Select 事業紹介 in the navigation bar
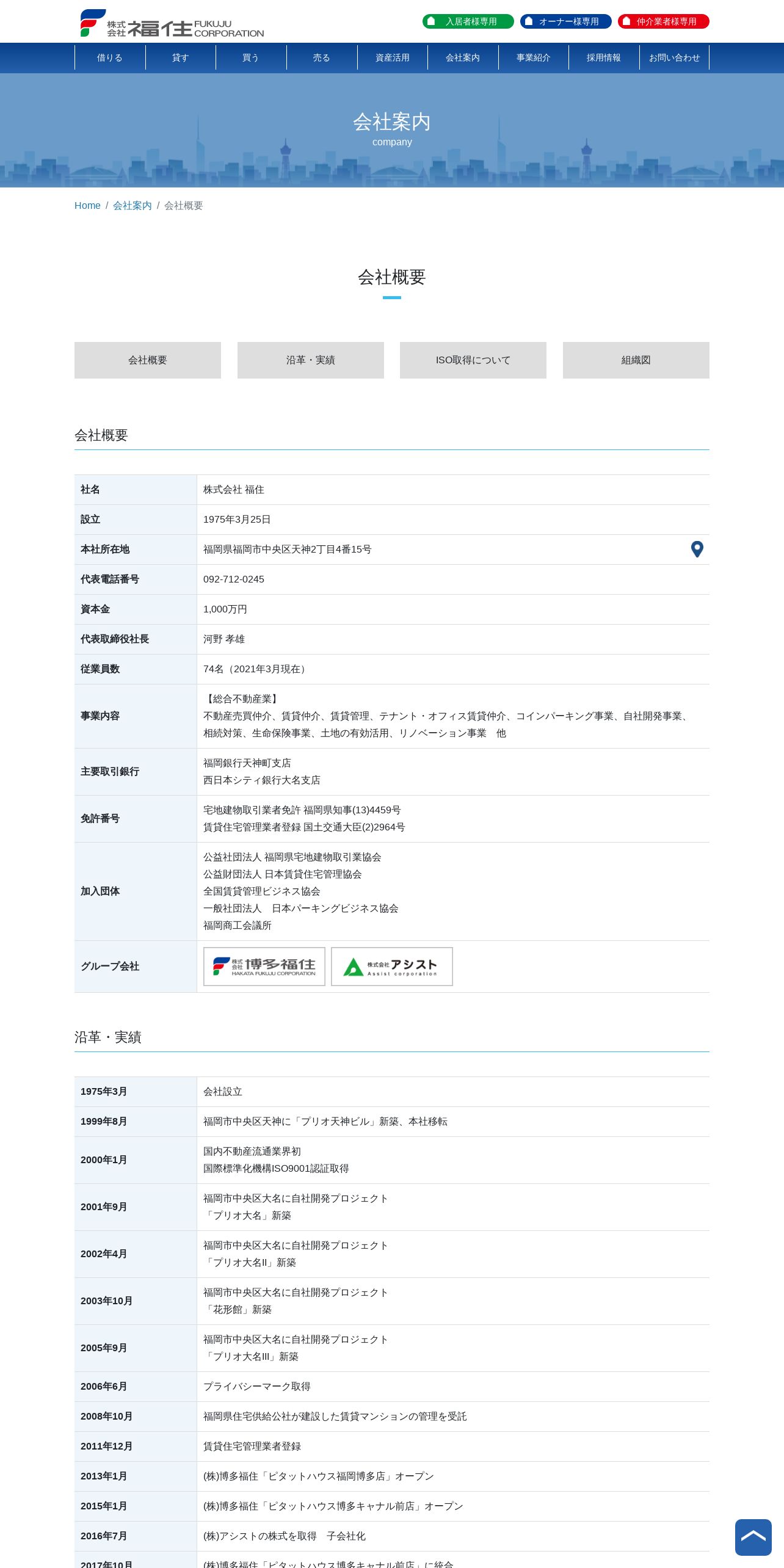 (534, 57)
